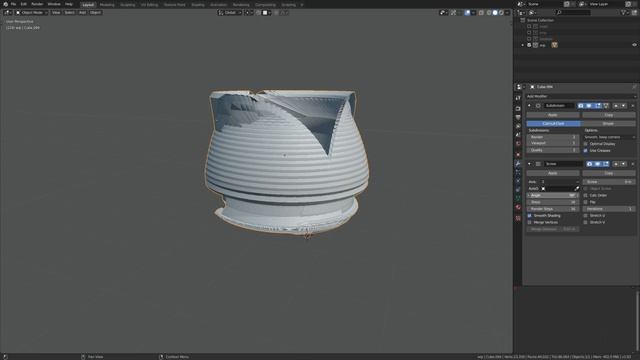Open the editor type selector in the viewport header
This screenshot has width=640, height=360.
point(8,13)
